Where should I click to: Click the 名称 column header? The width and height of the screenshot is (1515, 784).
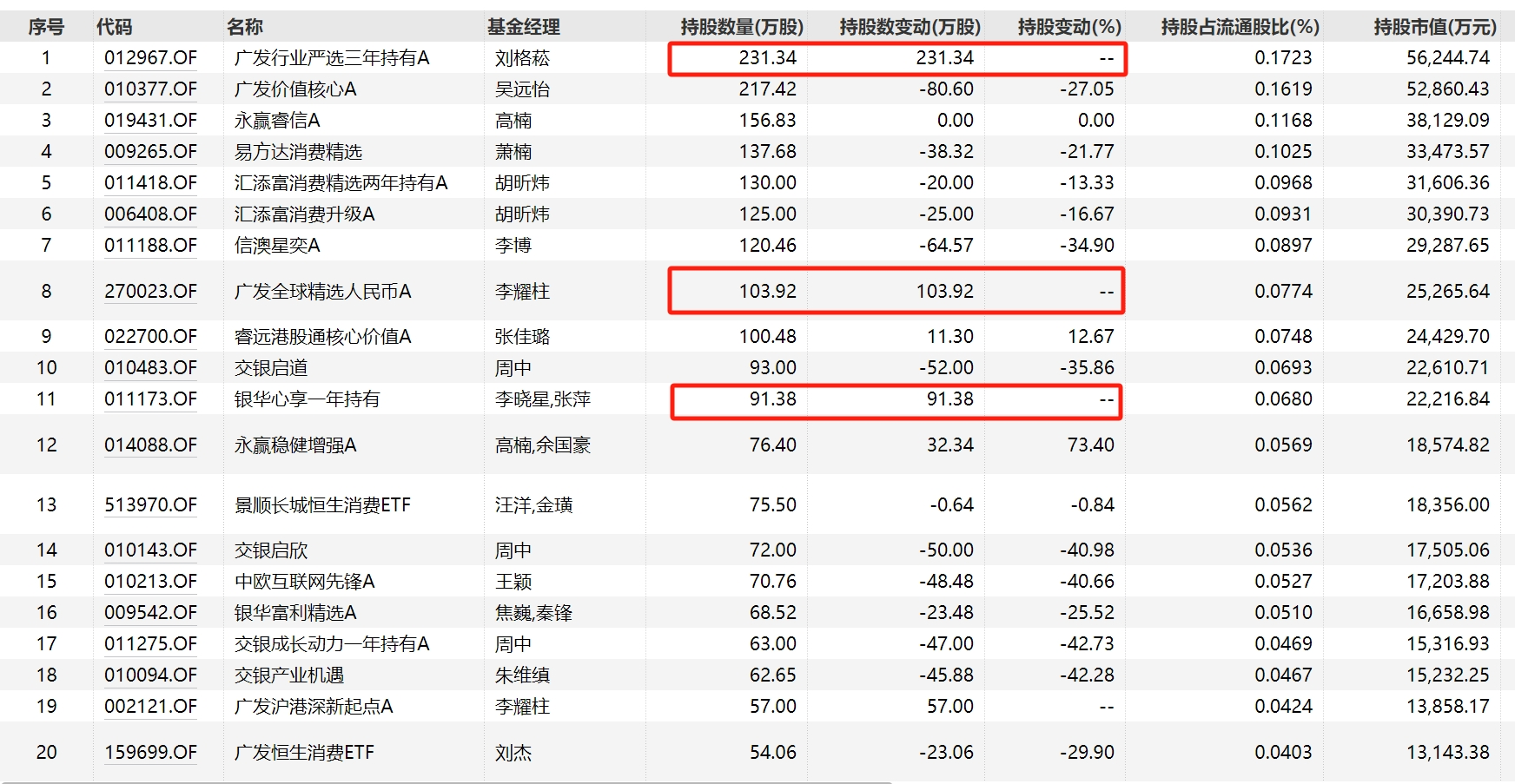pos(244,27)
